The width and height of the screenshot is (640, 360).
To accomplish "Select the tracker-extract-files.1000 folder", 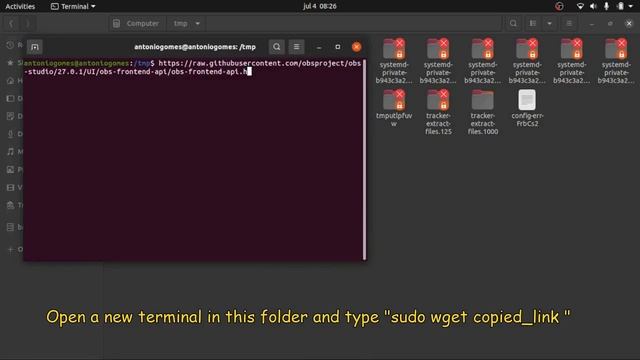I will click(482, 112).
